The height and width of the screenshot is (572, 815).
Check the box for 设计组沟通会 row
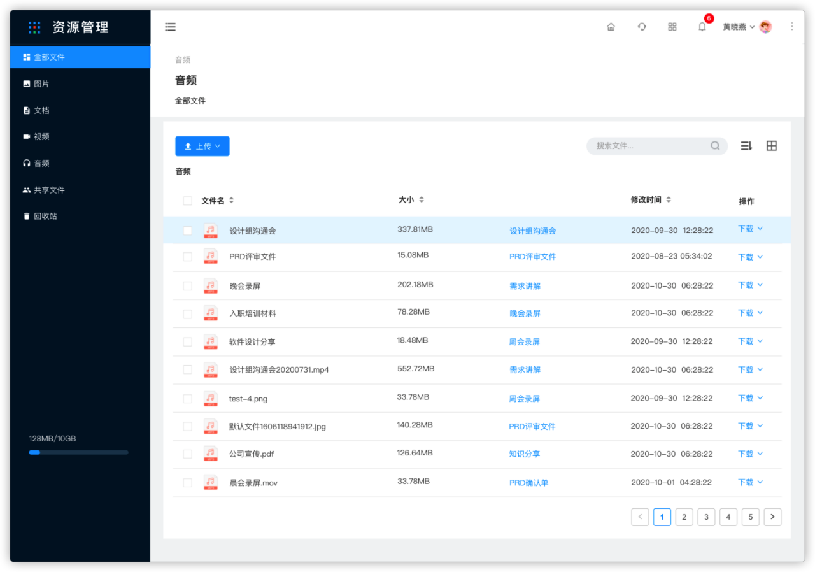(188, 230)
